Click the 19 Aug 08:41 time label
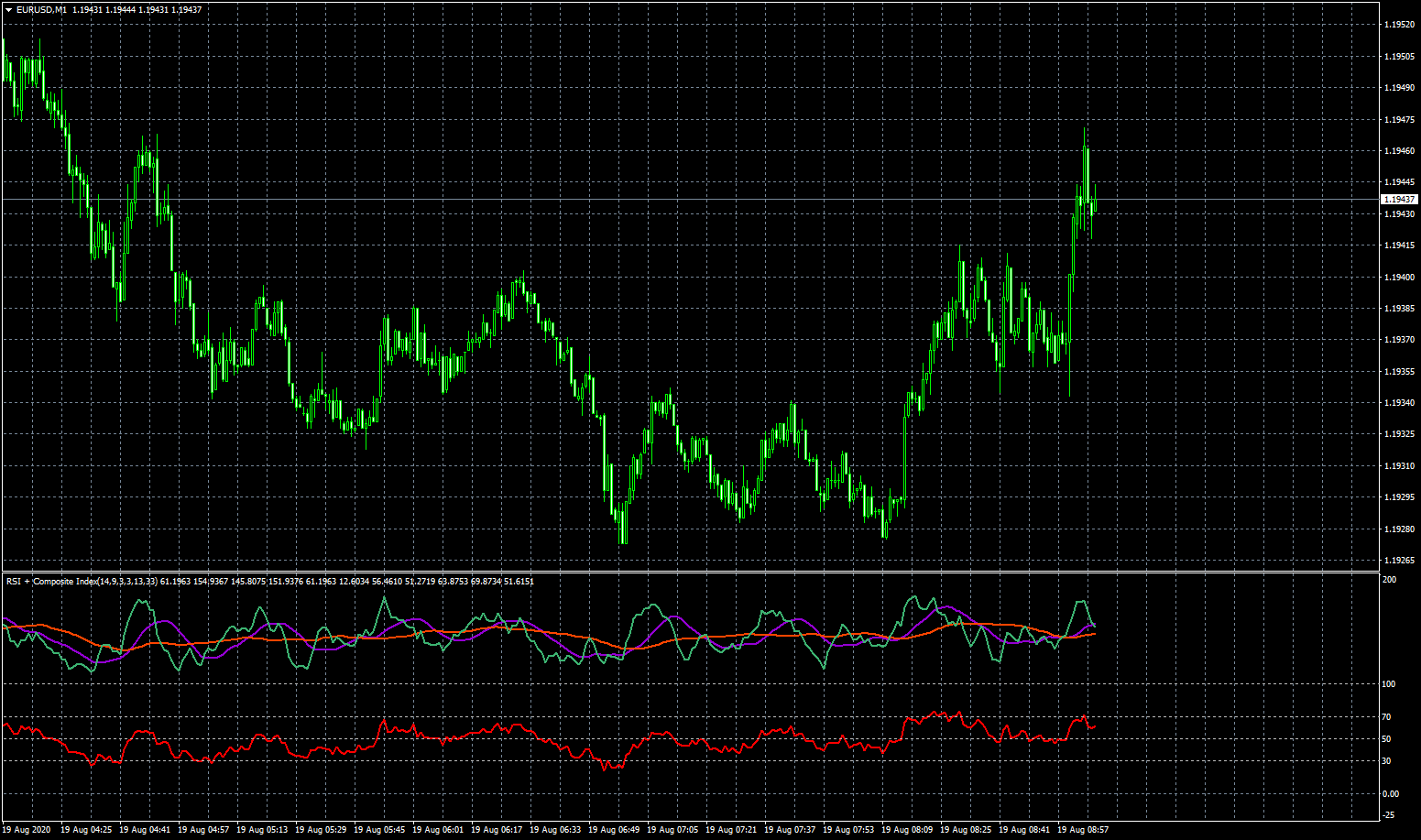The height and width of the screenshot is (840, 1421). coord(1024,830)
